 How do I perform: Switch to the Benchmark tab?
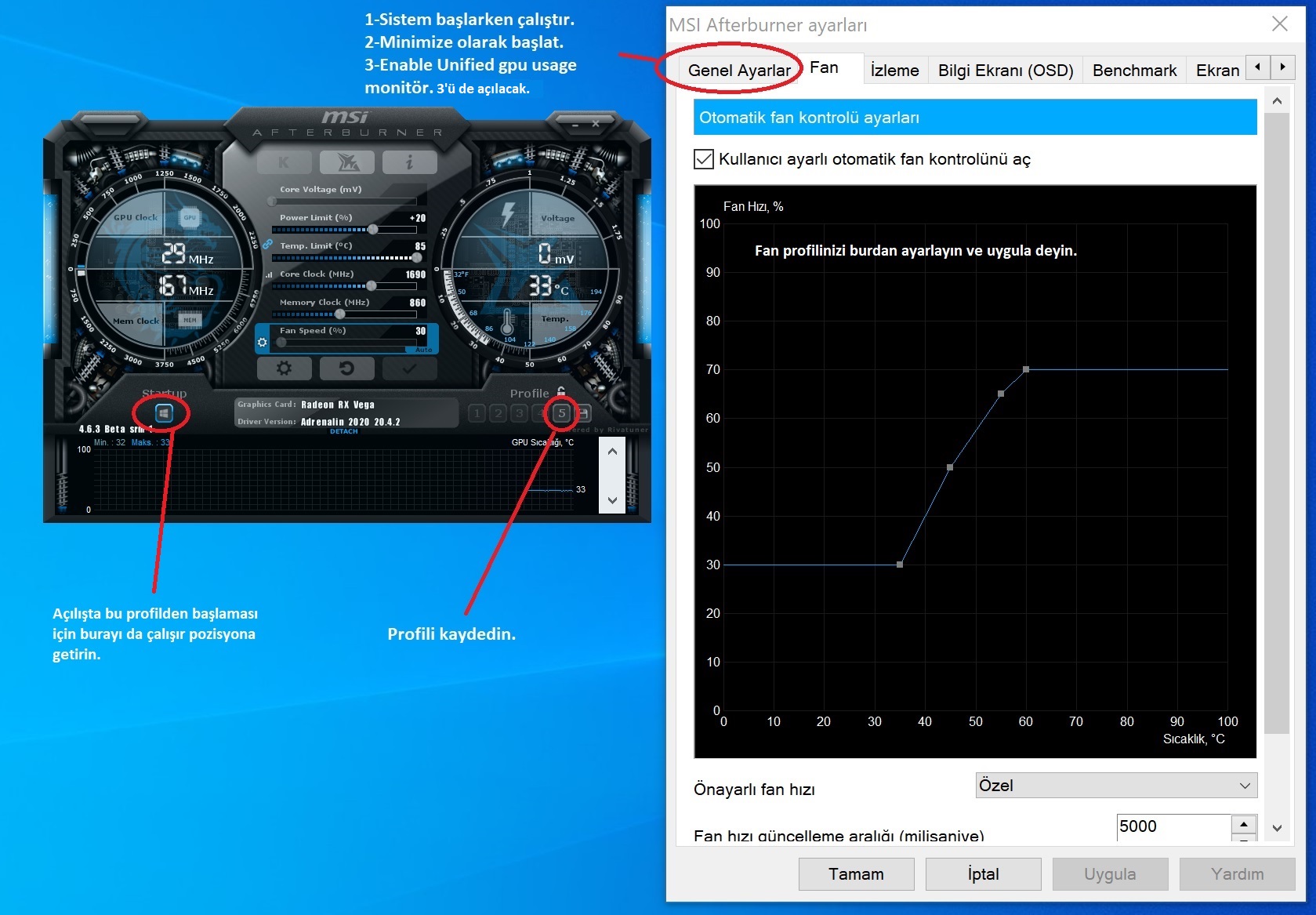(x=1134, y=71)
